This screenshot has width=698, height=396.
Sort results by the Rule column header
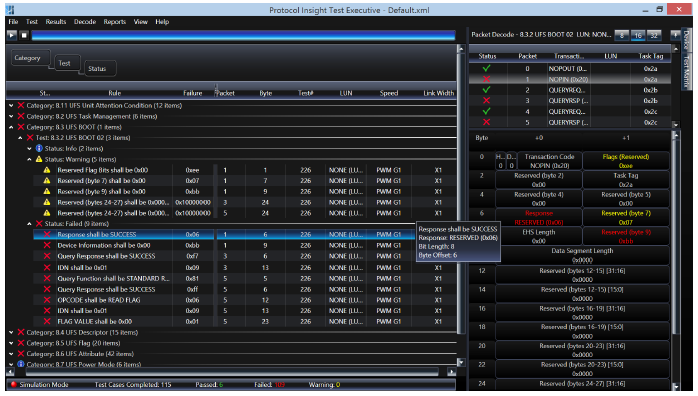pos(114,93)
